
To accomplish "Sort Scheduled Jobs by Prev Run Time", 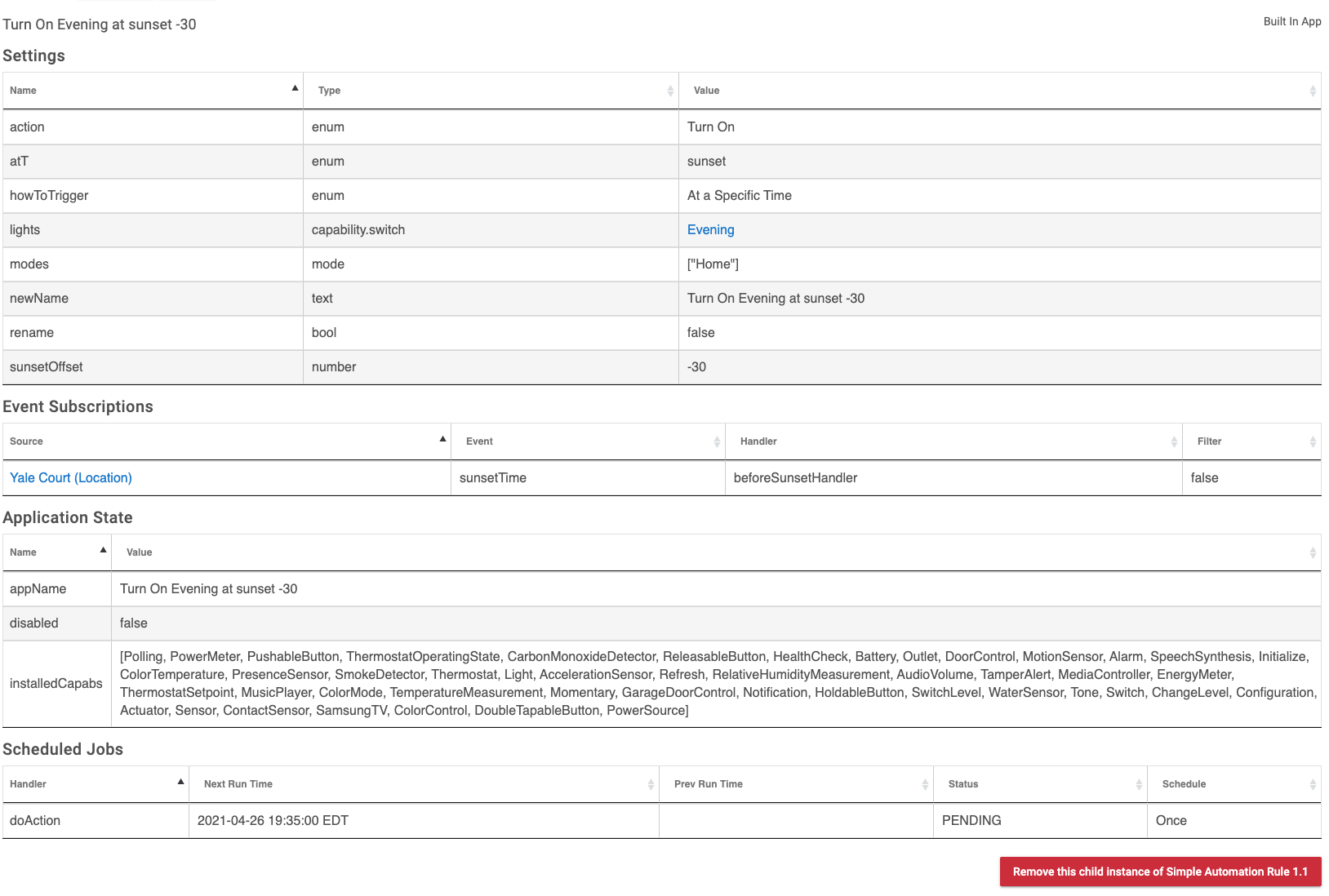I will tap(796, 784).
